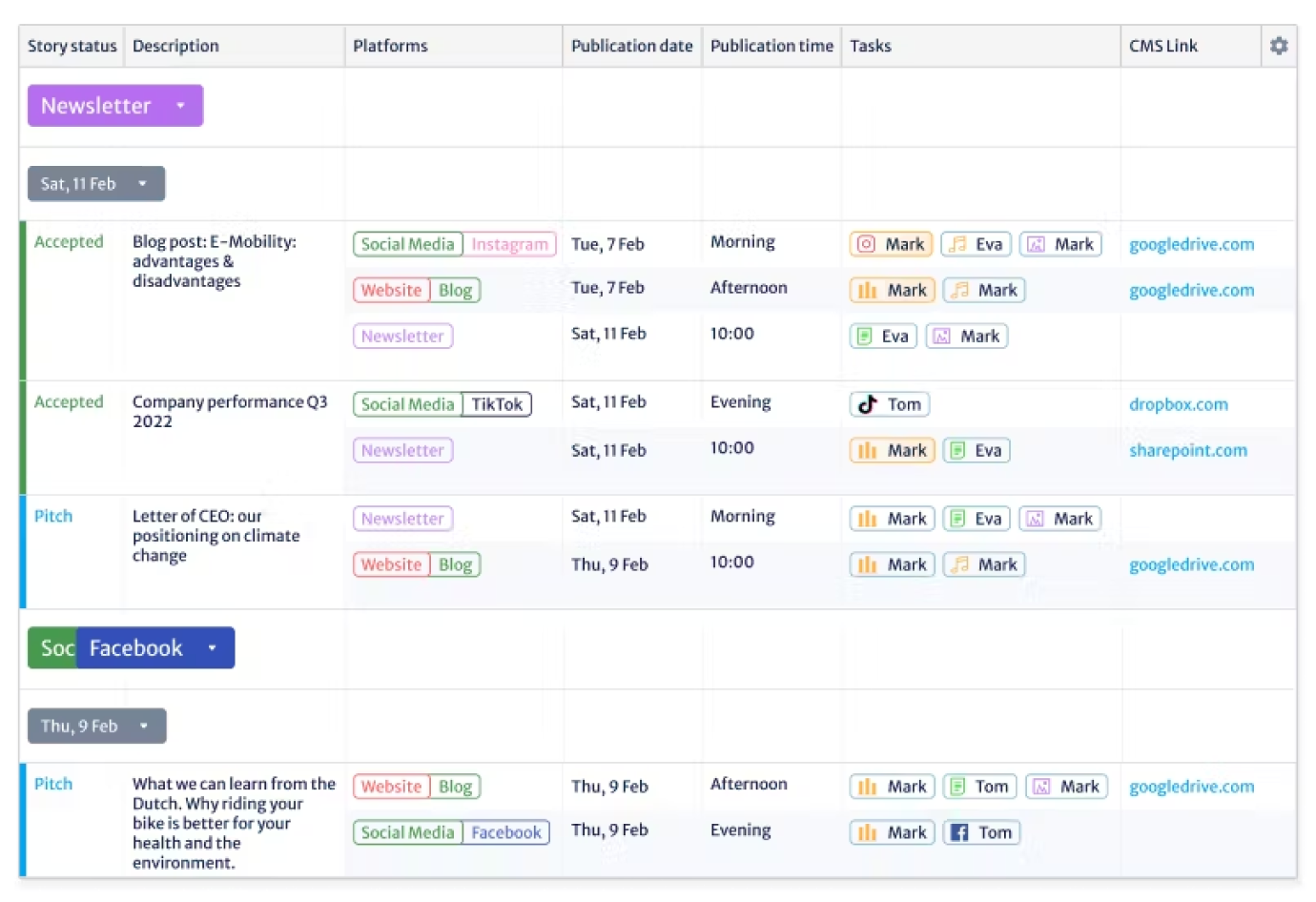Click the Instagram icon on Mark's task chip
Viewport: 1316px width, 902px height.
pos(865,244)
